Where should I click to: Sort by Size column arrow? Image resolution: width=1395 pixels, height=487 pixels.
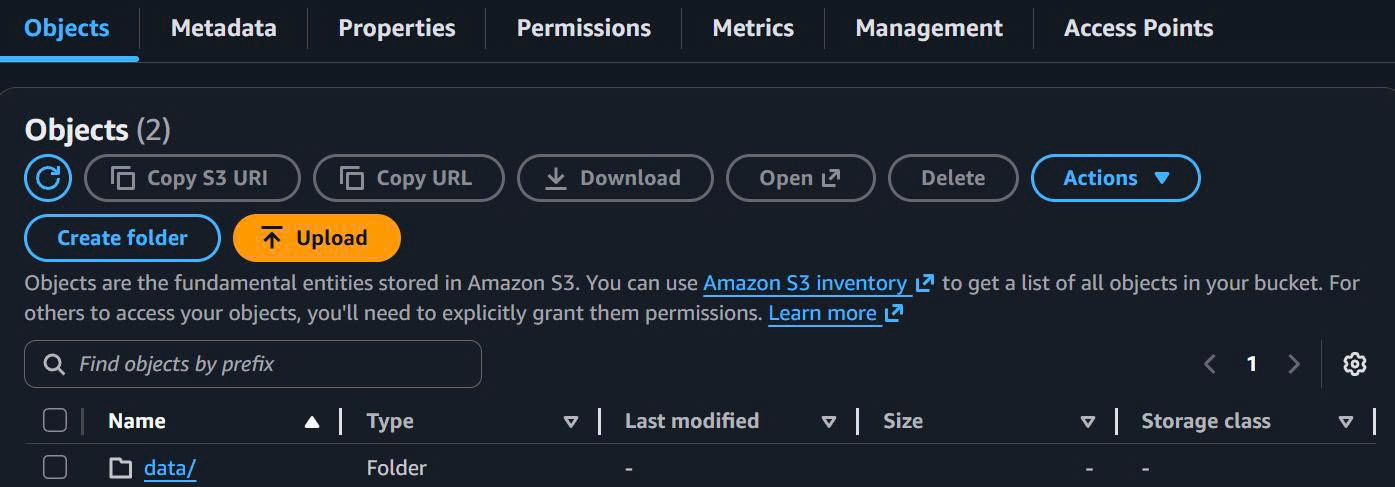click(x=1088, y=422)
